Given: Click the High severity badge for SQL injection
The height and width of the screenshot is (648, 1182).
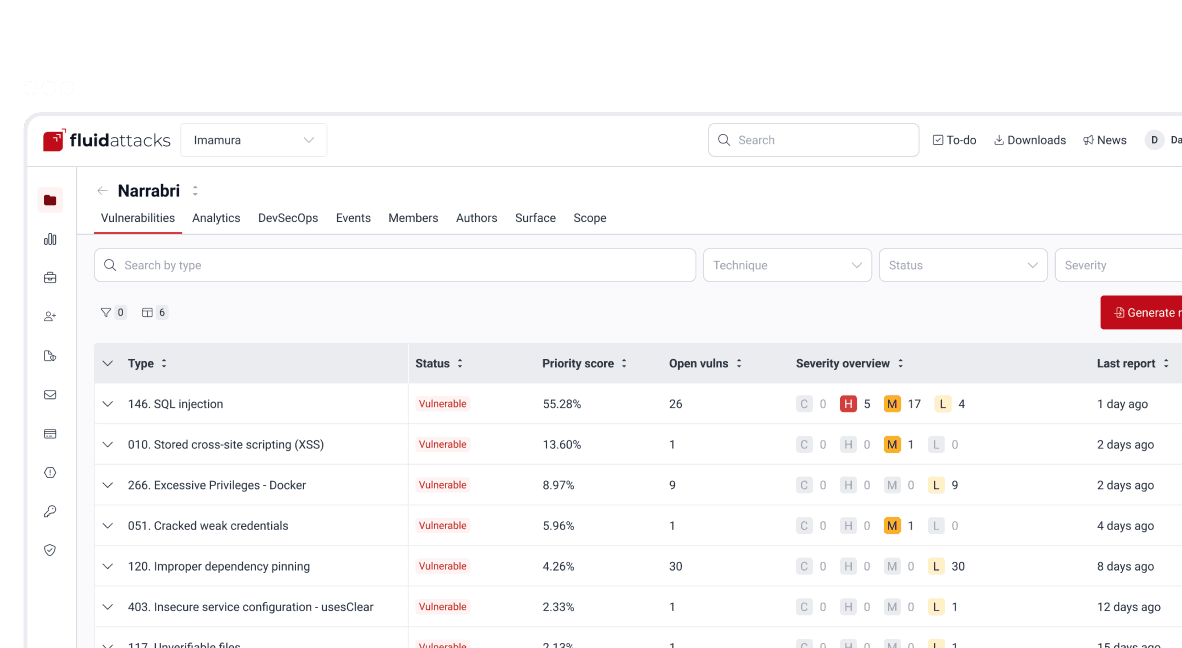Looking at the screenshot, I should 848,404.
